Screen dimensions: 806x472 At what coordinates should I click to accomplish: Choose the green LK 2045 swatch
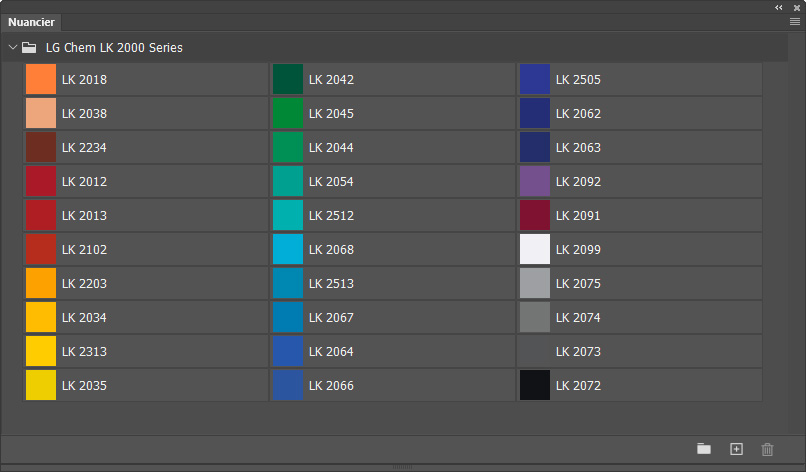288,113
